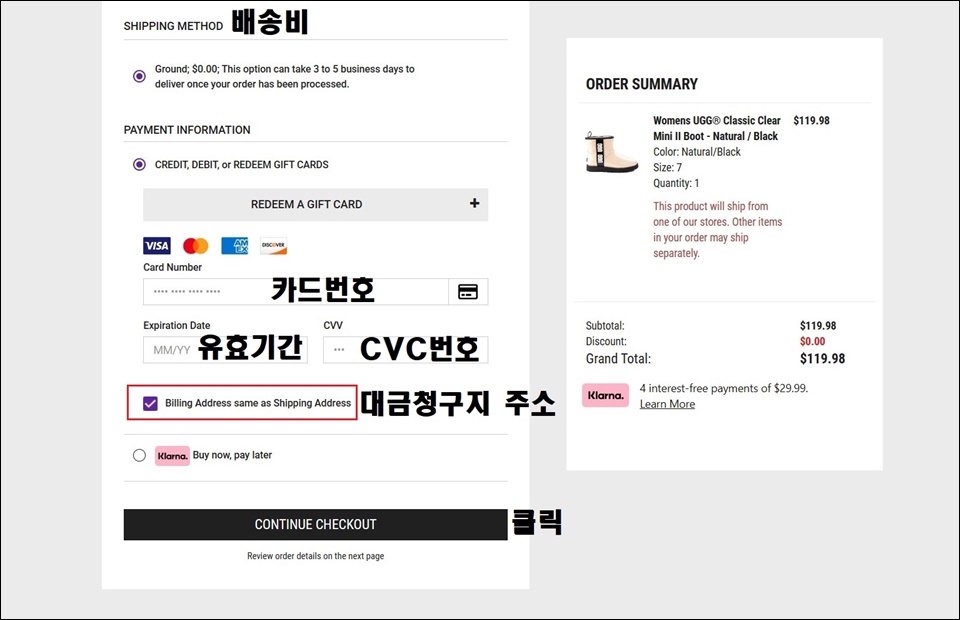Select the Ground shipping radio button
The width and height of the screenshot is (960, 620).
[140, 77]
